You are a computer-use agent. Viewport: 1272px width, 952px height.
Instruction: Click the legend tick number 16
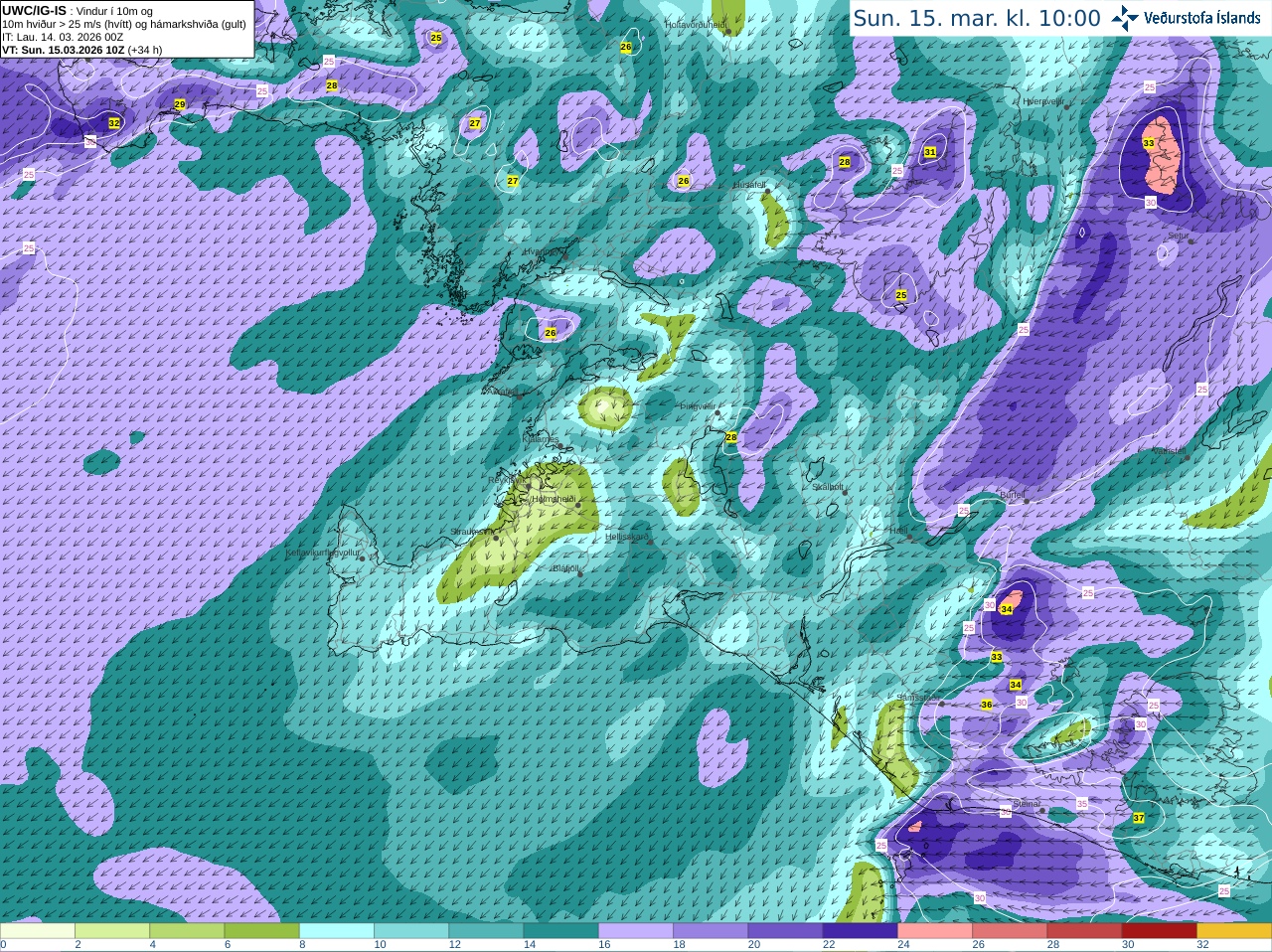tap(604, 945)
